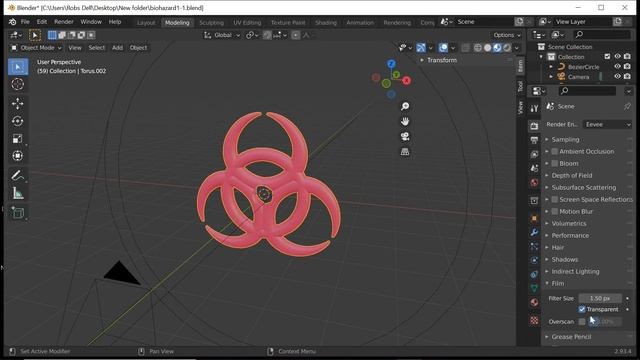This screenshot has width=640, height=360.
Task: Open the Render Engine Eevee dropdown
Action: coord(607,124)
